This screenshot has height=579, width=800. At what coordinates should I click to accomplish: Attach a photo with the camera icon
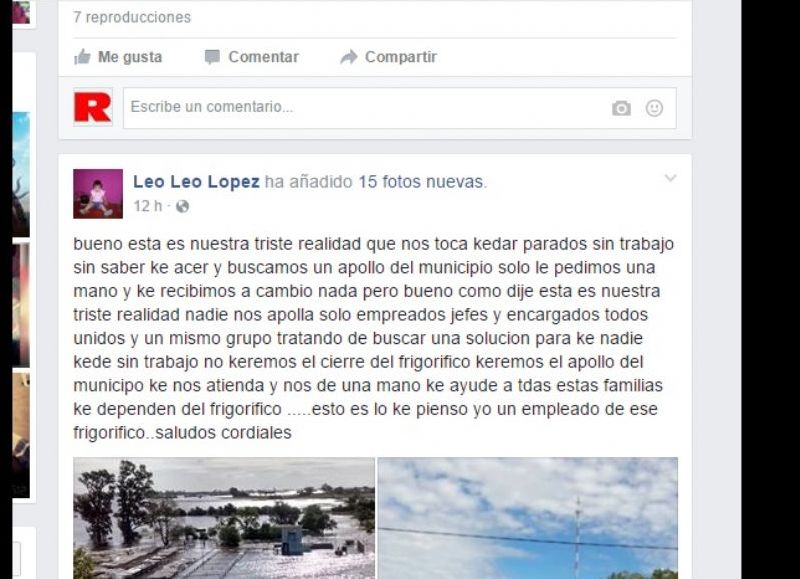[x=621, y=108]
